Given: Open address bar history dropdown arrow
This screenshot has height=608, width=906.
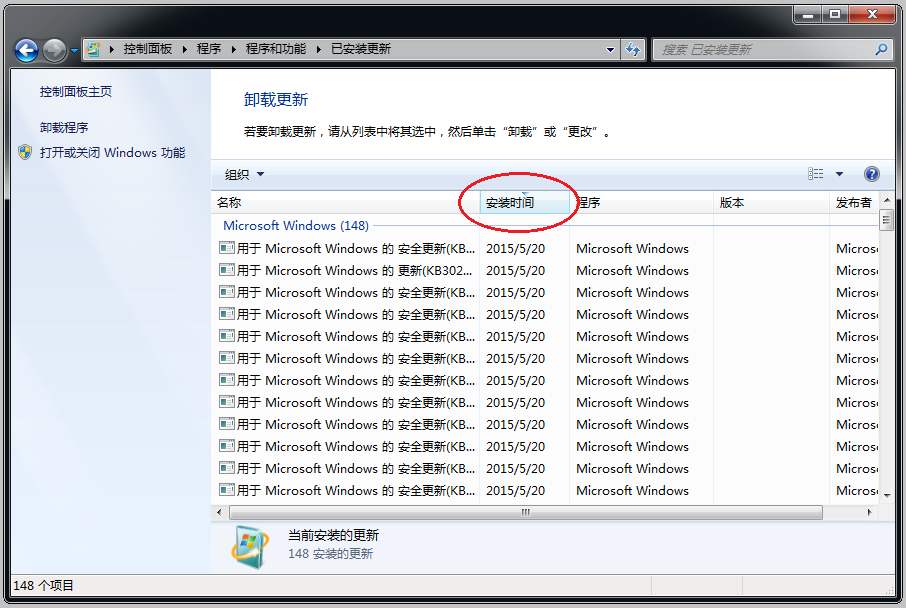Looking at the screenshot, I should [610, 50].
